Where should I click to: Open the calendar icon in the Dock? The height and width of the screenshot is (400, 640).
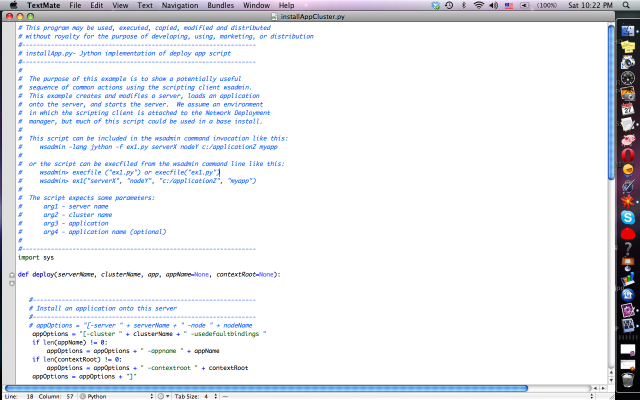pos(628,109)
